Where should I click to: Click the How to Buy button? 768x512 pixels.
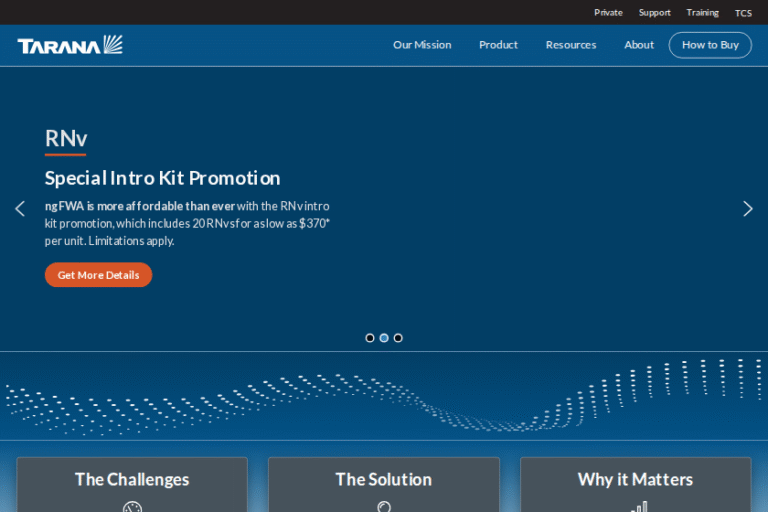(710, 45)
